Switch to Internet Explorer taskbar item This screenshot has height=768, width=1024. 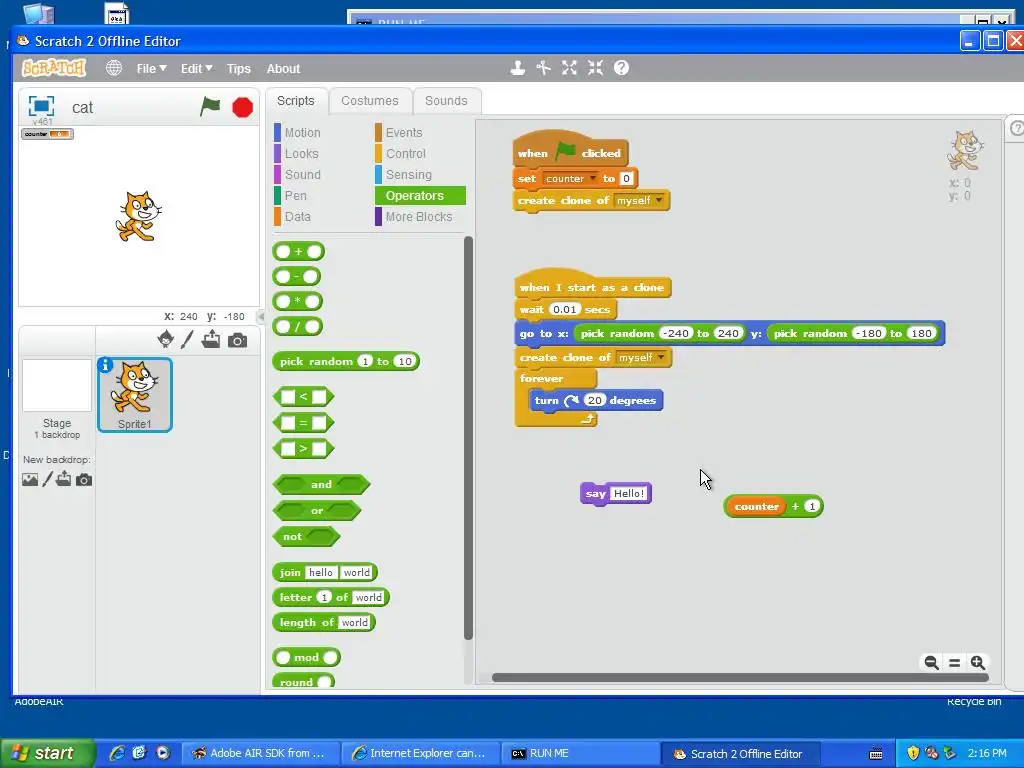(x=421, y=753)
